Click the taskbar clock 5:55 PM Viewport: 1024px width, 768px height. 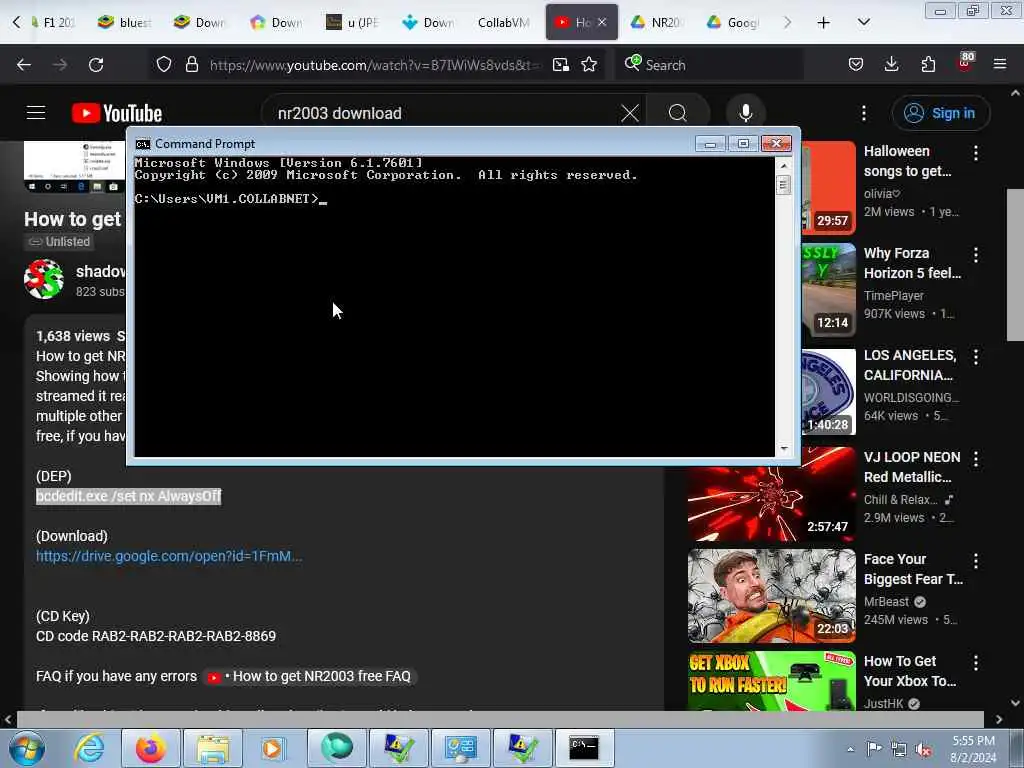[973, 749]
